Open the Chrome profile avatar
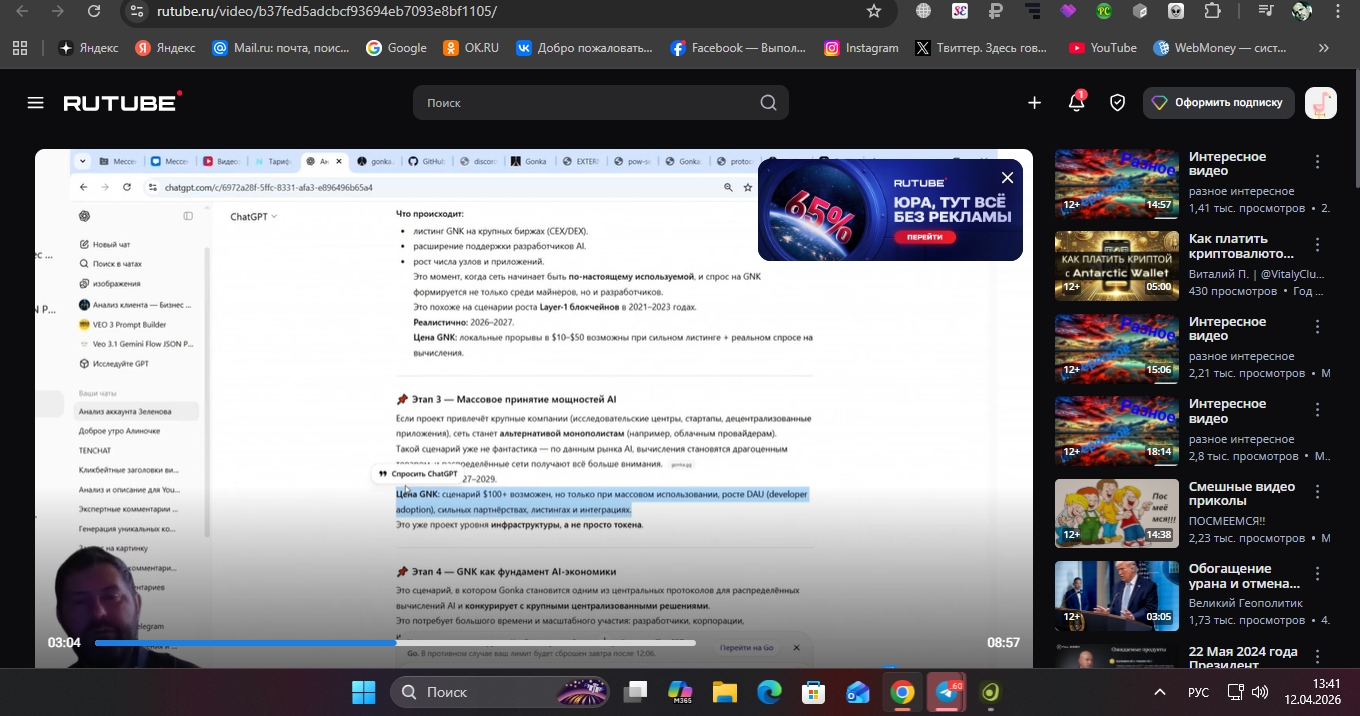Viewport: 1360px width, 716px height. tap(1302, 11)
